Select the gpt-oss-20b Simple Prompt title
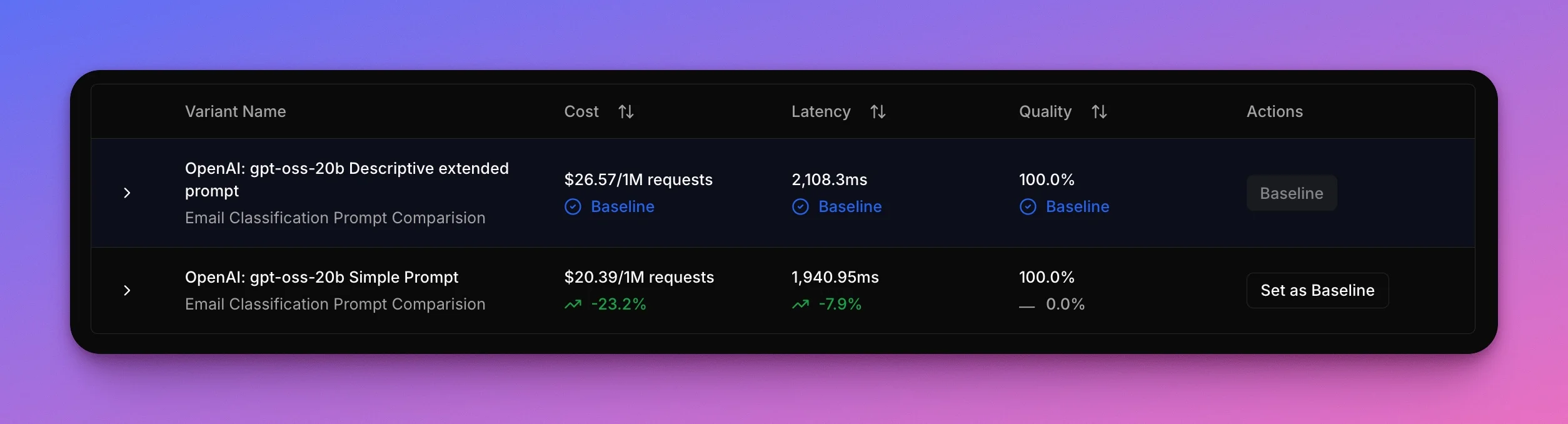Viewport: 1568px width, 424px height. point(321,277)
